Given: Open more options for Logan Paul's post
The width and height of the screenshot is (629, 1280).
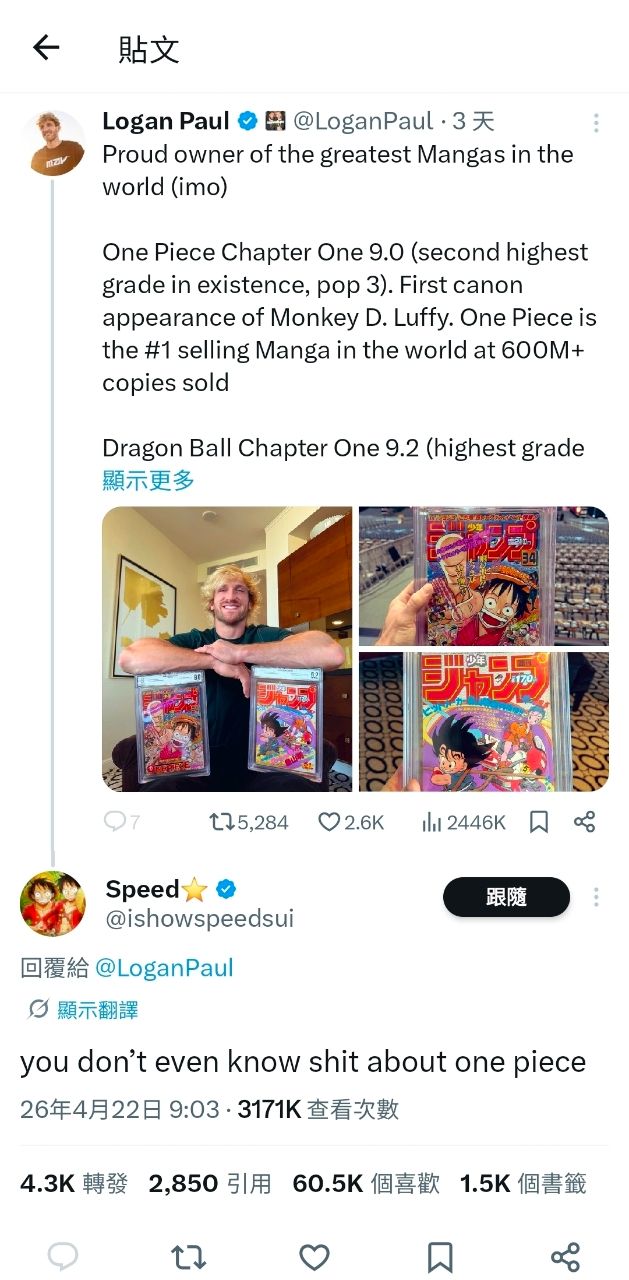Looking at the screenshot, I should [596, 123].
